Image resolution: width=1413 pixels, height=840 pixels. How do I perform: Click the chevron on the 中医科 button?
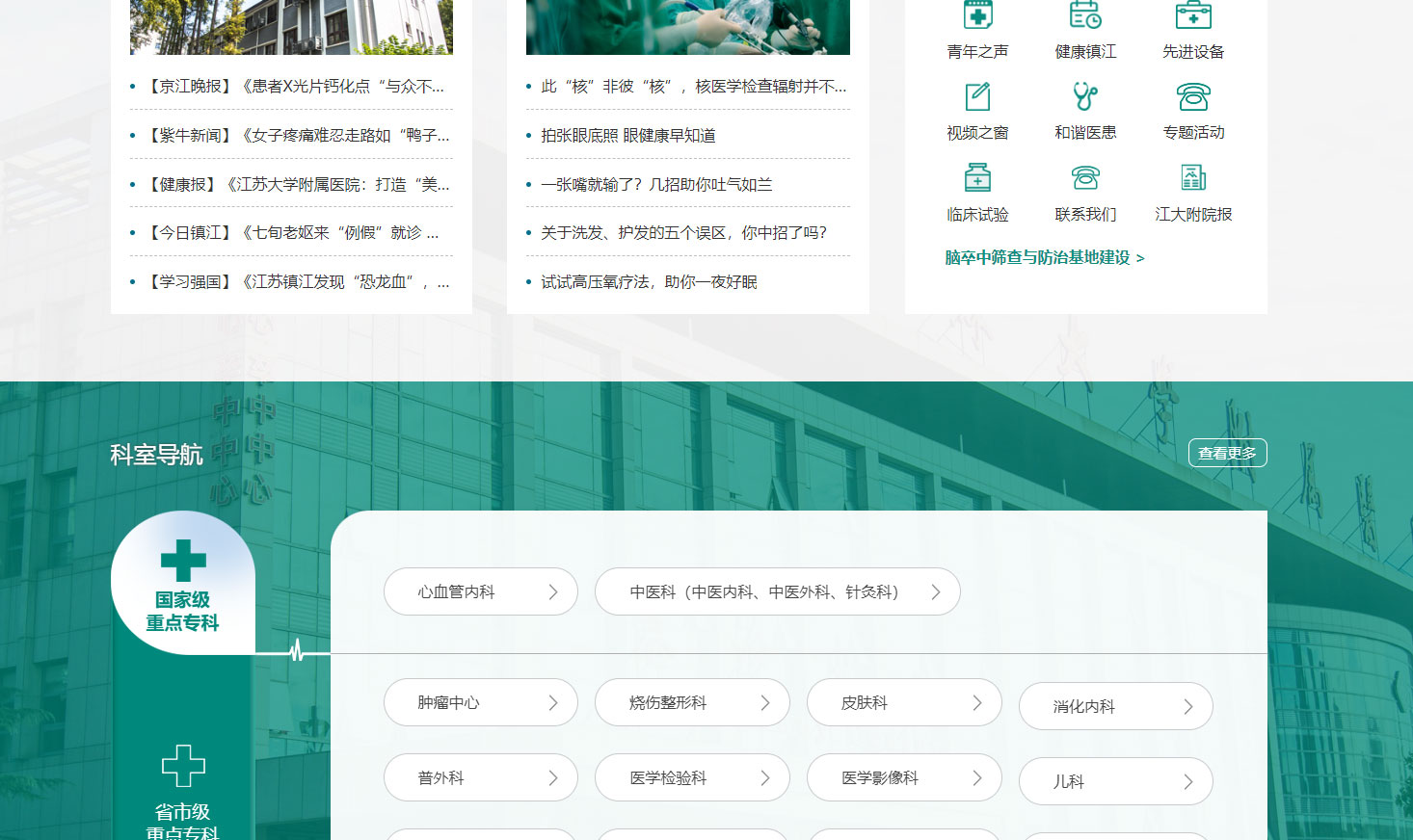(x=935, y=591)
